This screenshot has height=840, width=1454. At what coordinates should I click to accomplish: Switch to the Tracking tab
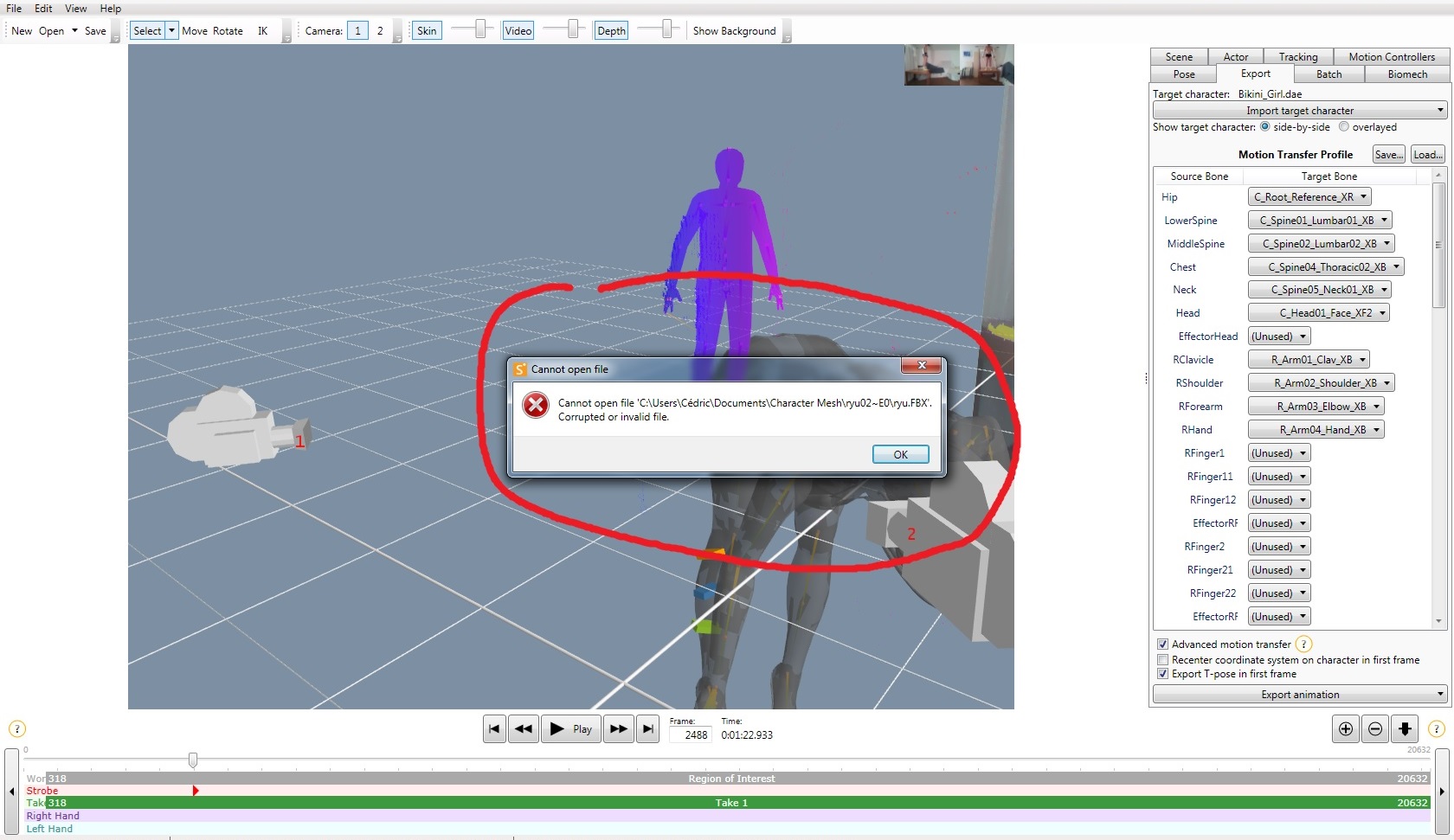click(1298, 57)
